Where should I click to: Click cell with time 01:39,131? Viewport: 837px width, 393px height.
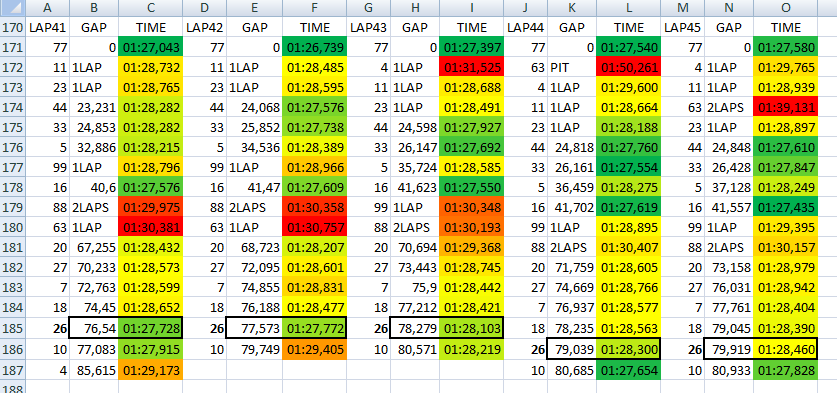pos(786,108)
